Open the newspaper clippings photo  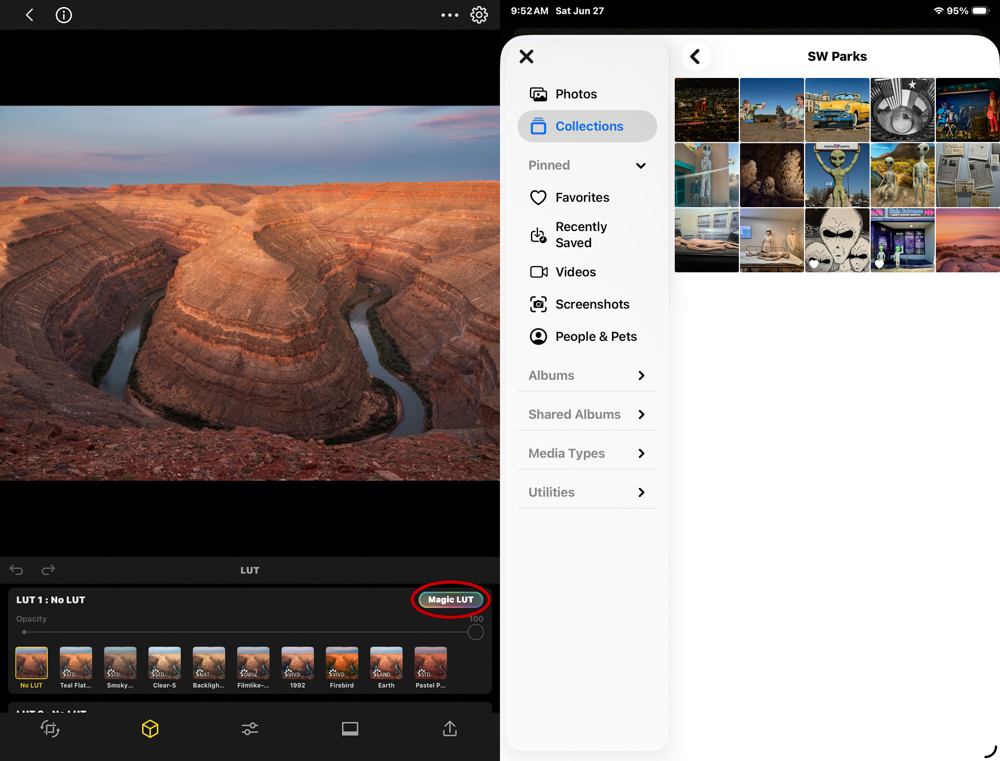pyautogui.click(x=967, y=175)
